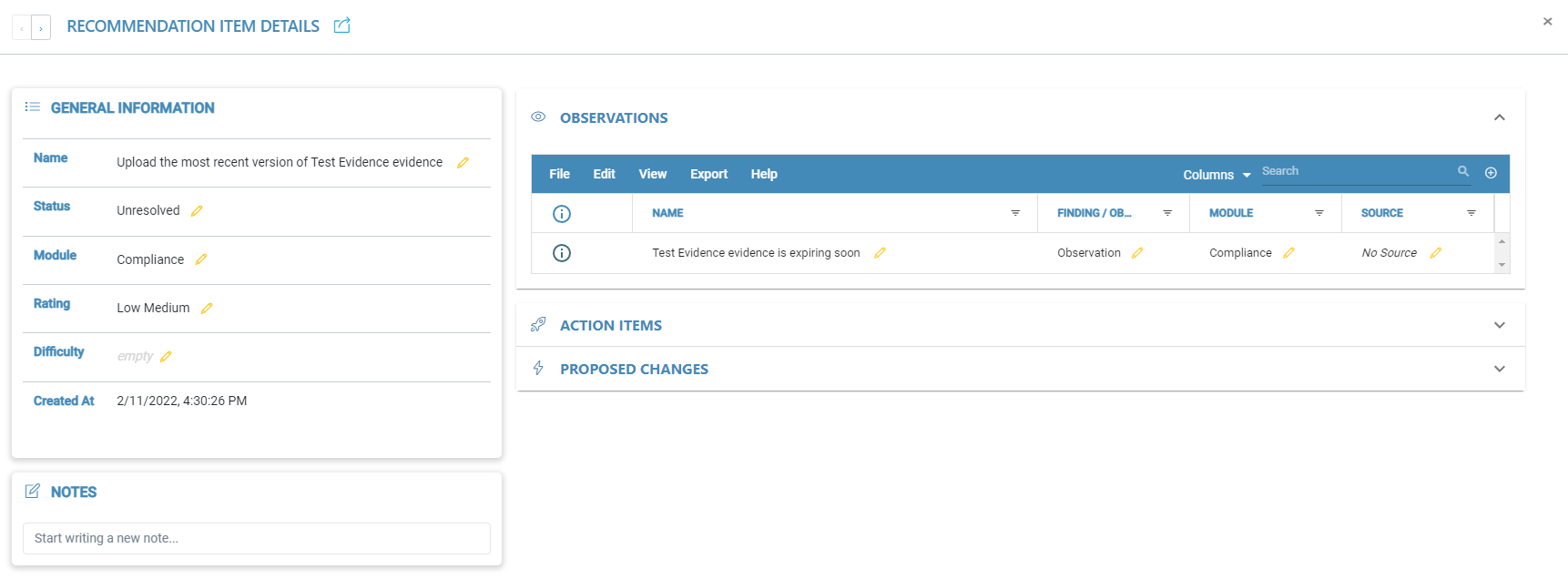Click the search magnifier icon in Observations
Image resolution: width=1568 pixels, height=579 pixels.
point(1463,171)
